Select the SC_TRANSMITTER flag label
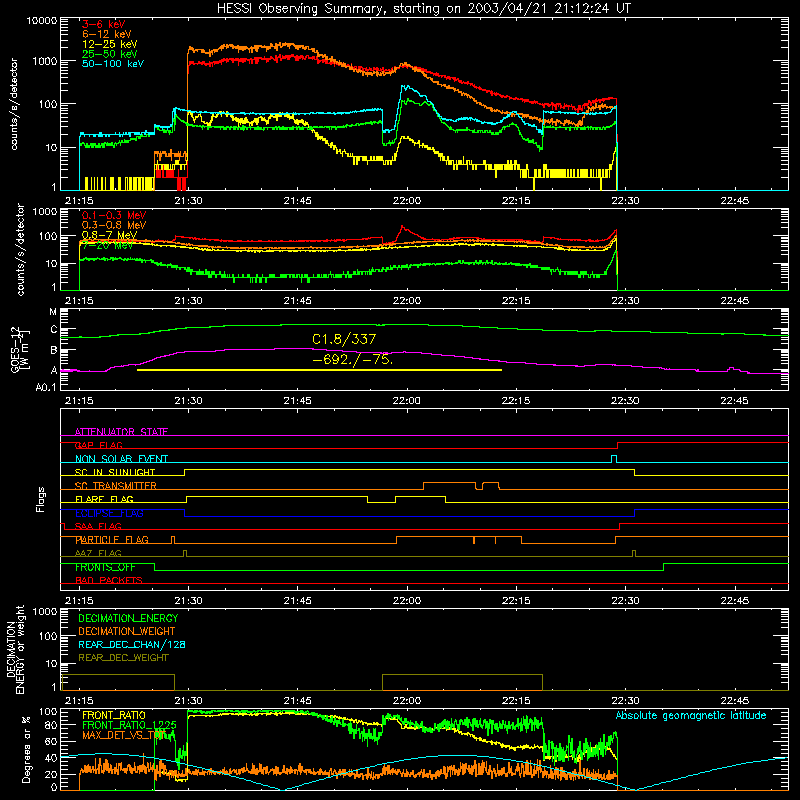This screenshot has height=800, width=800. (x=116, y=486)
